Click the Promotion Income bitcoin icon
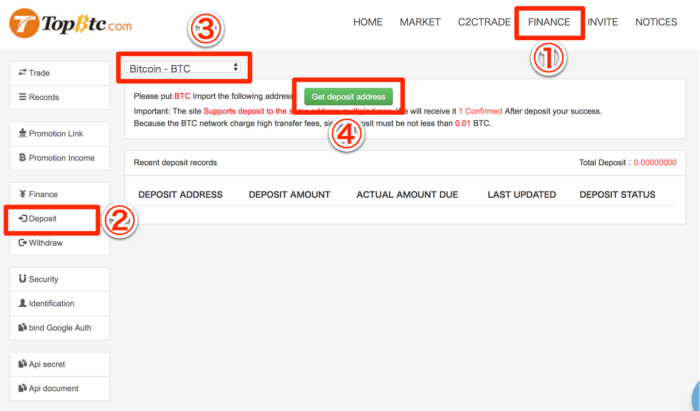This screenshot has height=411, width=700. 22,158
